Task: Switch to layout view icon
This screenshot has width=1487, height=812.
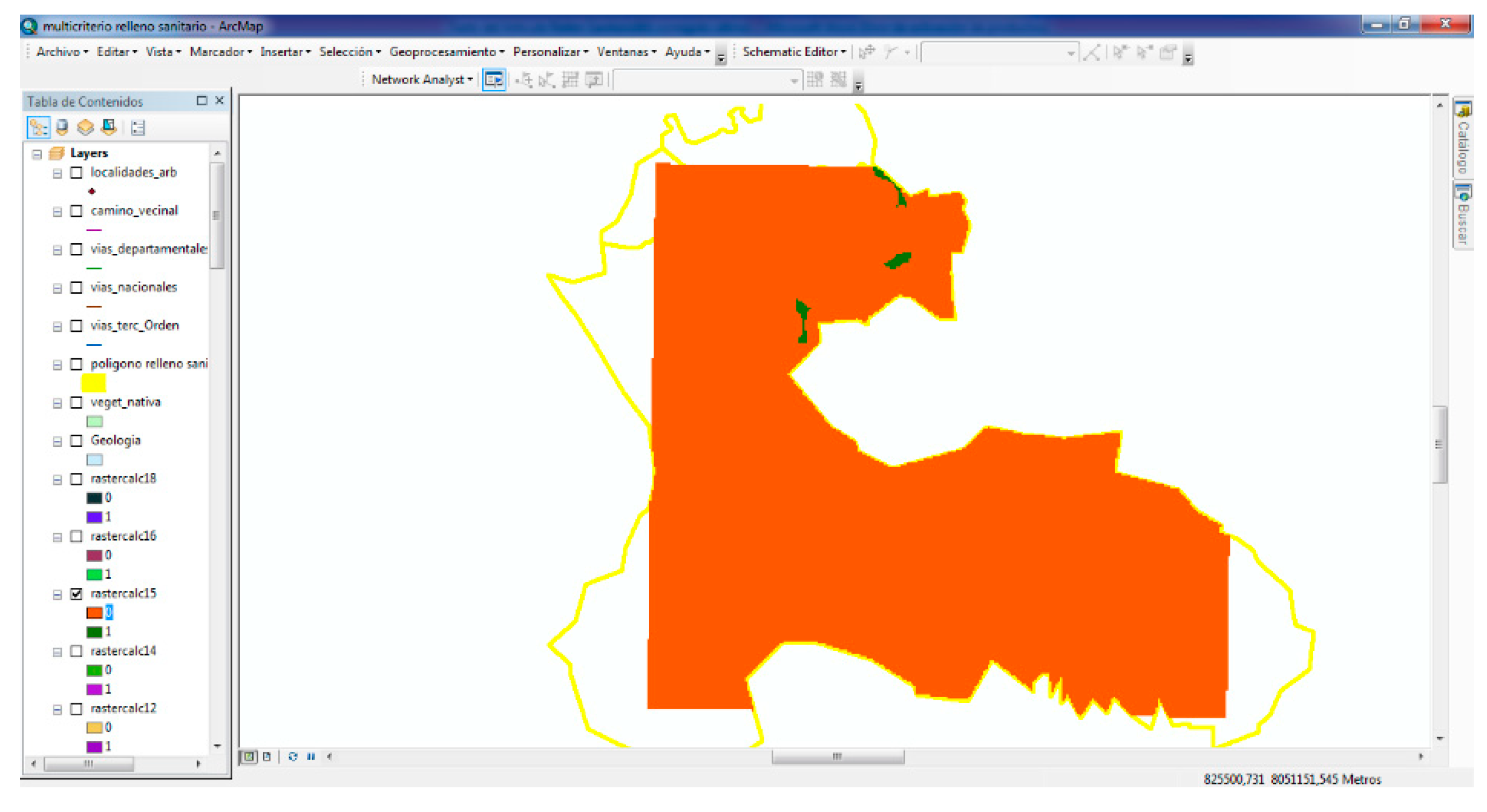Action: [x=267, y=756]
